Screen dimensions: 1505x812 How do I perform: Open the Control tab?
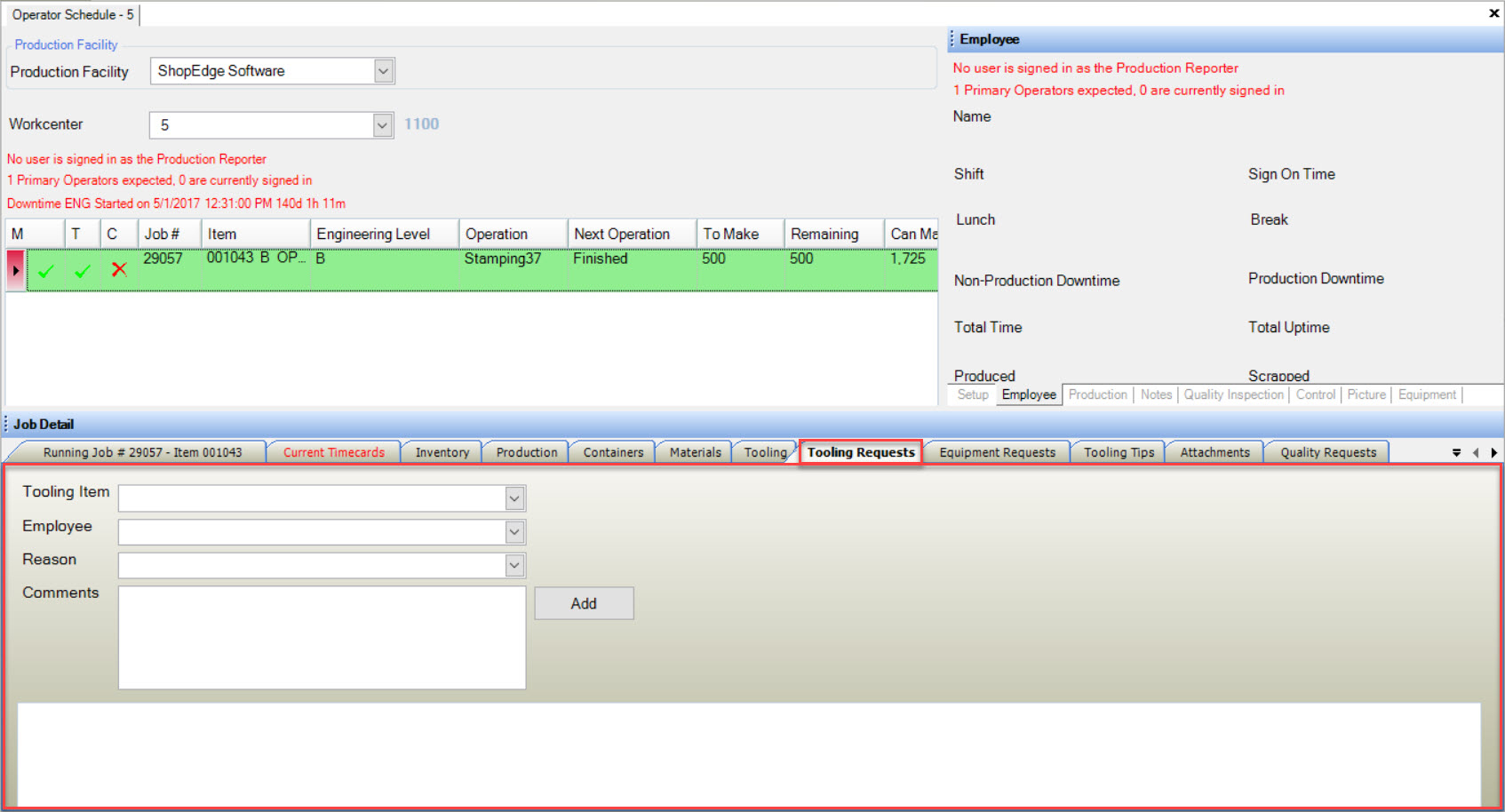click(x=1315, y=394)
